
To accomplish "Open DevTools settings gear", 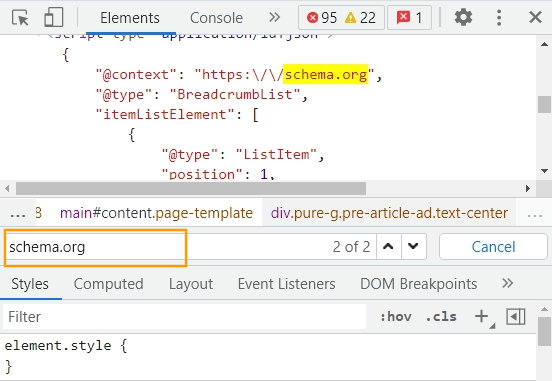I will tap(463, 17).
